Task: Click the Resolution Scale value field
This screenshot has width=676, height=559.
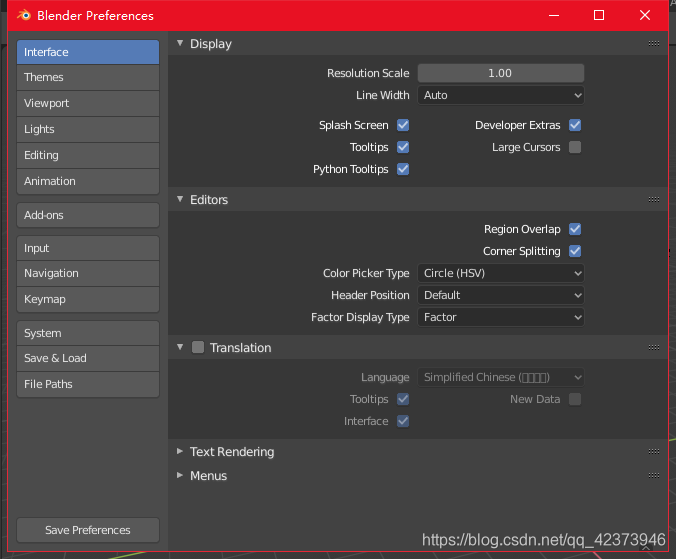Action: point(501,73)
